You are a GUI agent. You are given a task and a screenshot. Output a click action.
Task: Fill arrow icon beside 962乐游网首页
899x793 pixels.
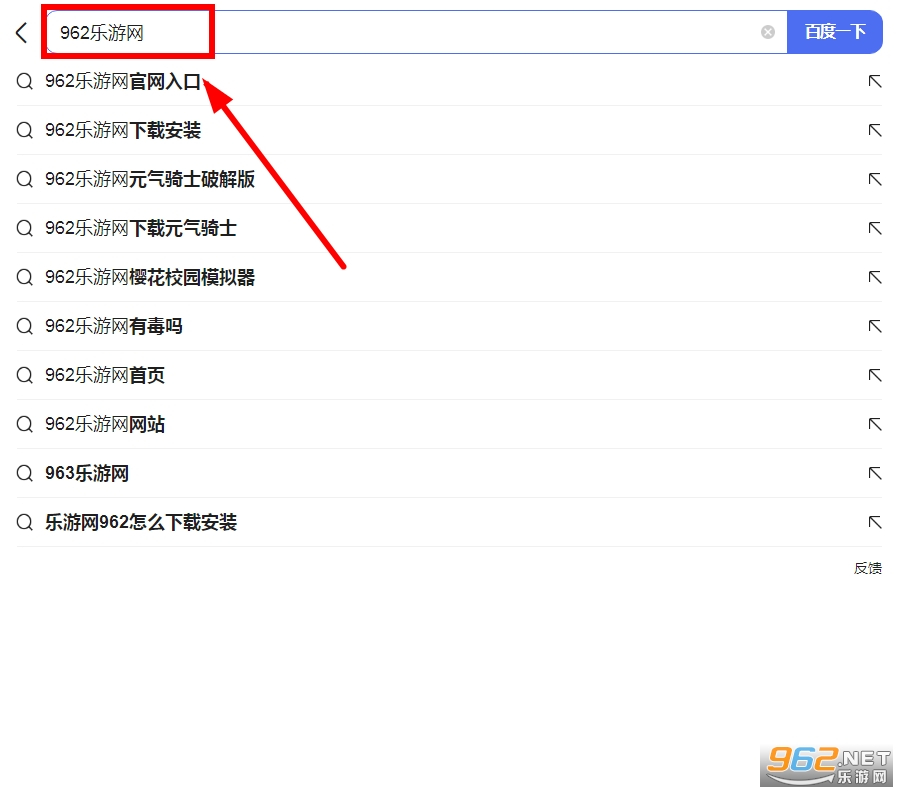(874, 376)
